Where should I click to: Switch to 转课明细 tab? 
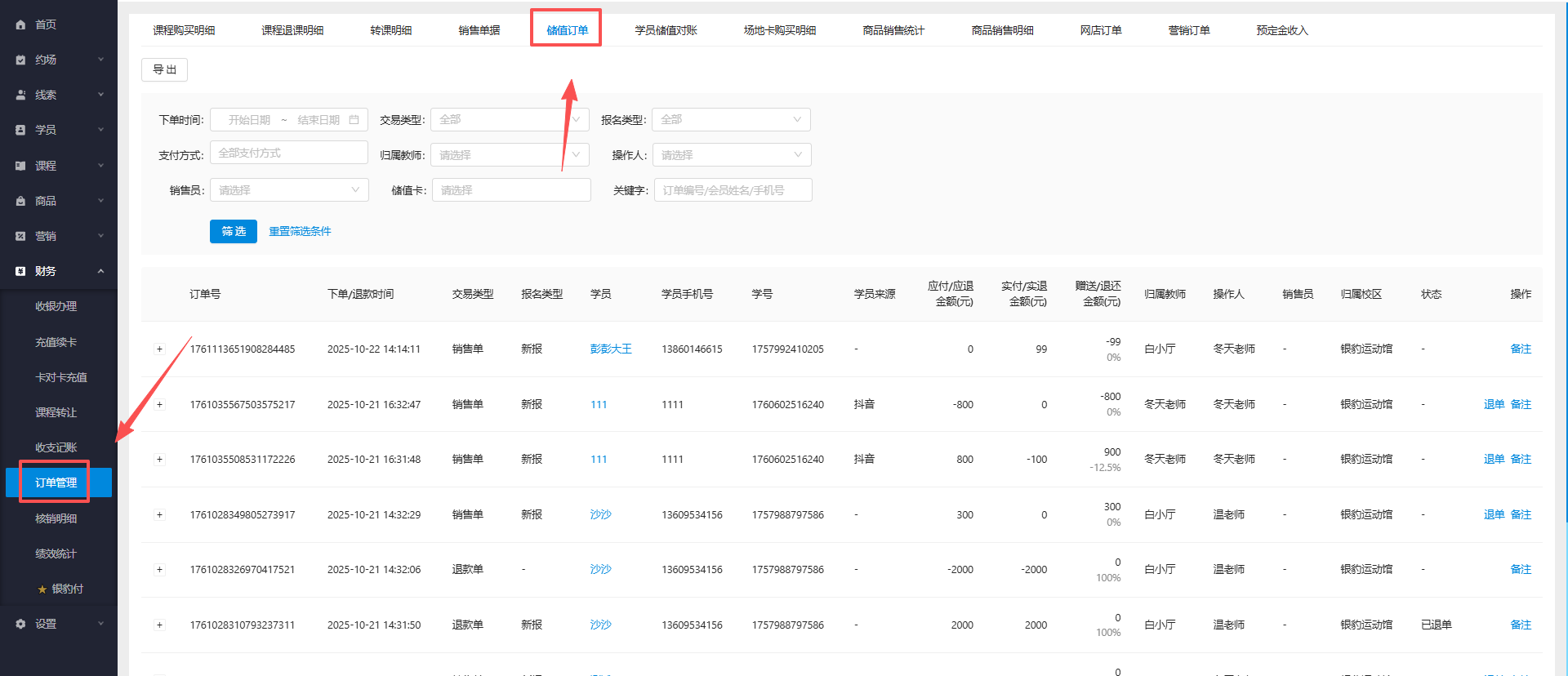[391, 30]
